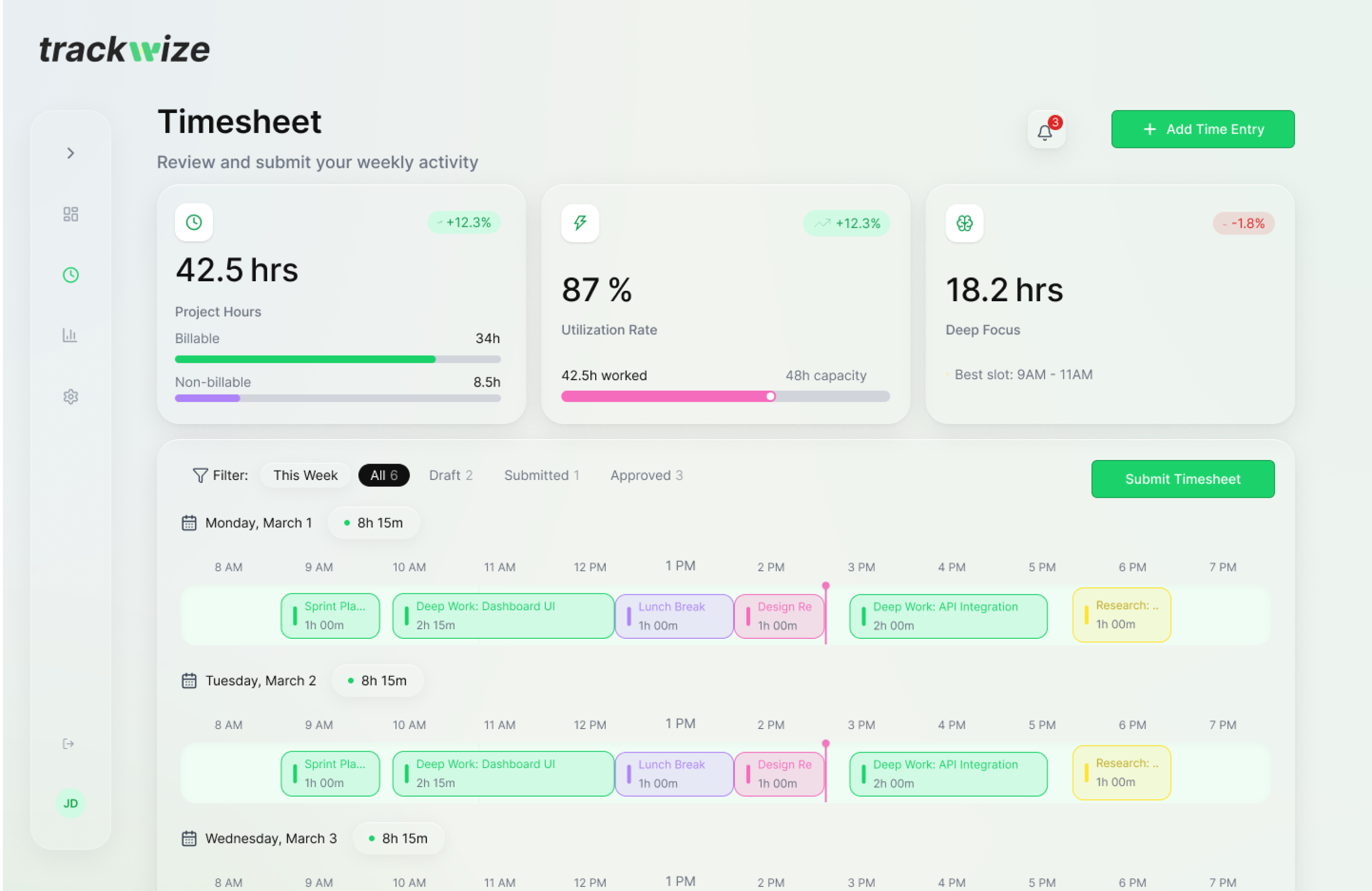Open the dashboard grid icon in sidebar
The image size is (1372, 891).
(70, 214)
